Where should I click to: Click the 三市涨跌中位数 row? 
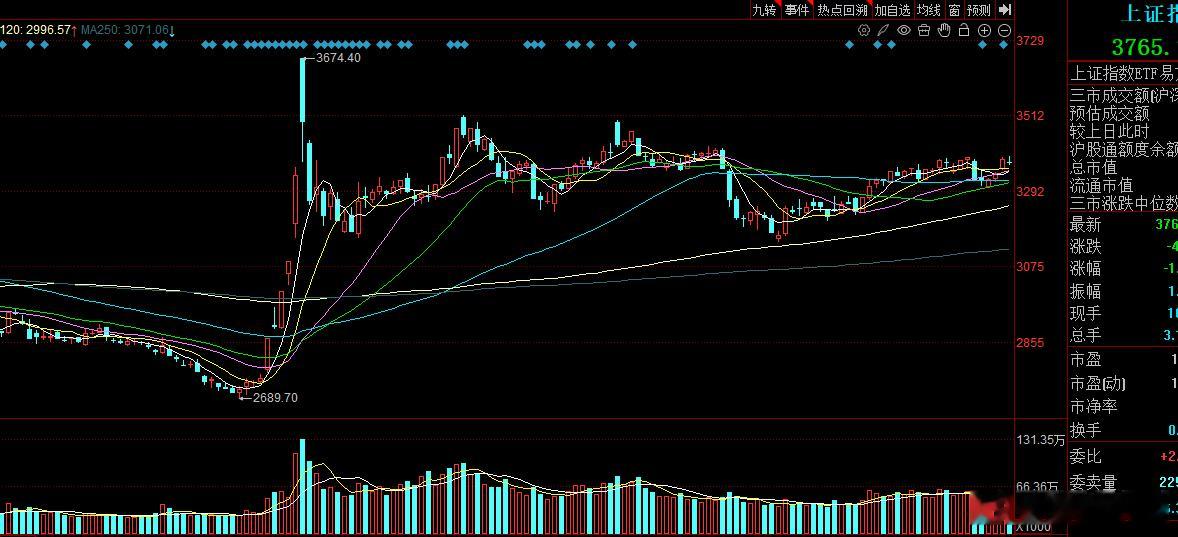click(x=1123, y=203)
